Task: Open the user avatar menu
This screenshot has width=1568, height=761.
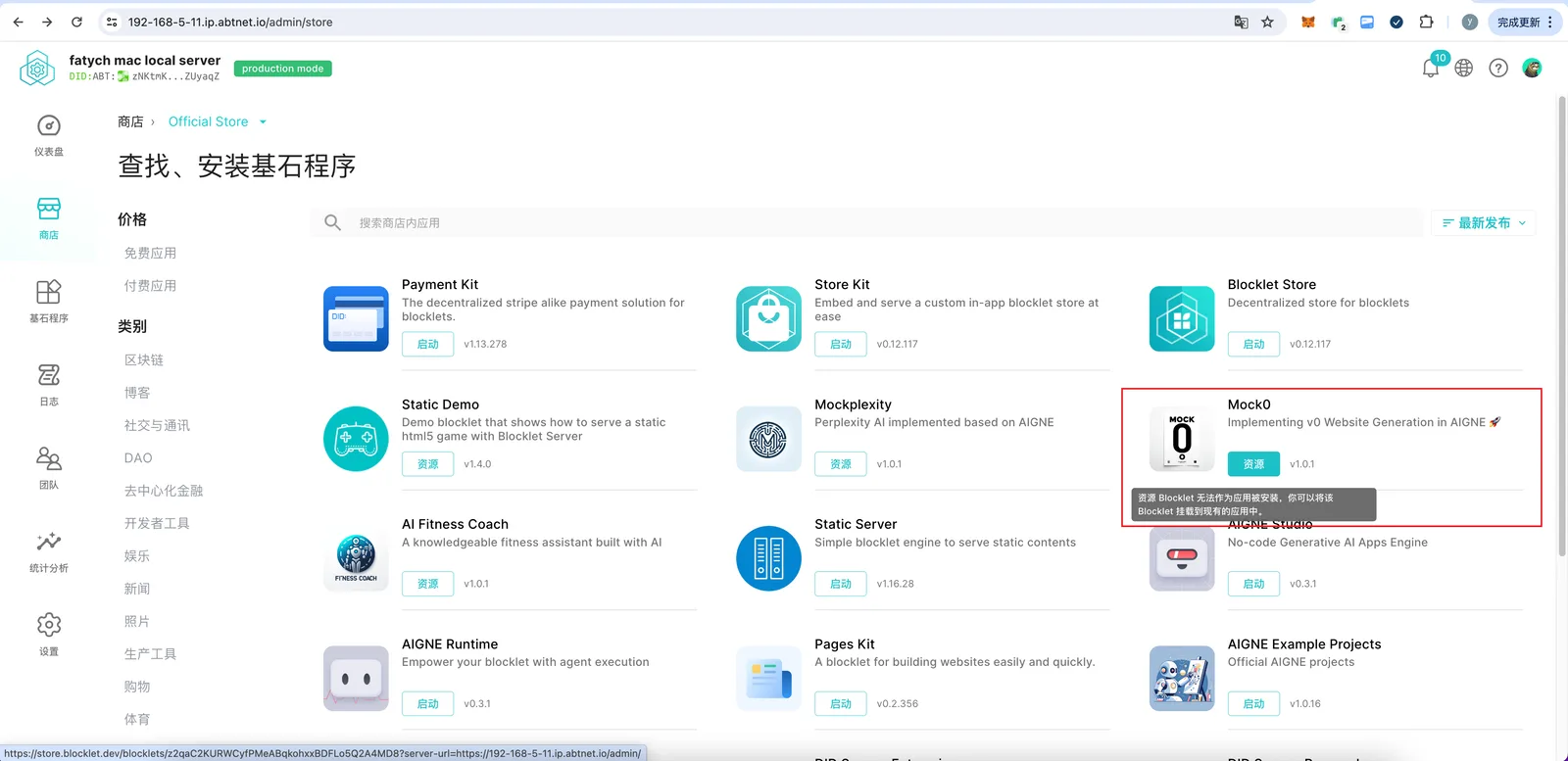Action: 1532,68
